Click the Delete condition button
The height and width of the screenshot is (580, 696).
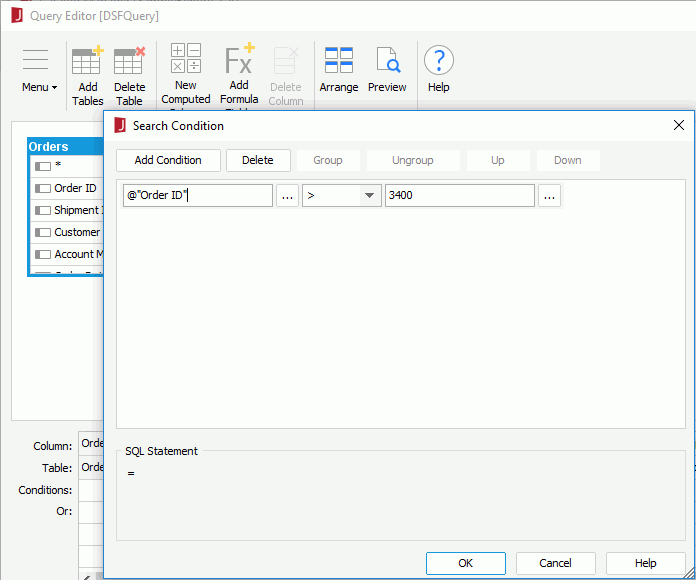(258, 160)
